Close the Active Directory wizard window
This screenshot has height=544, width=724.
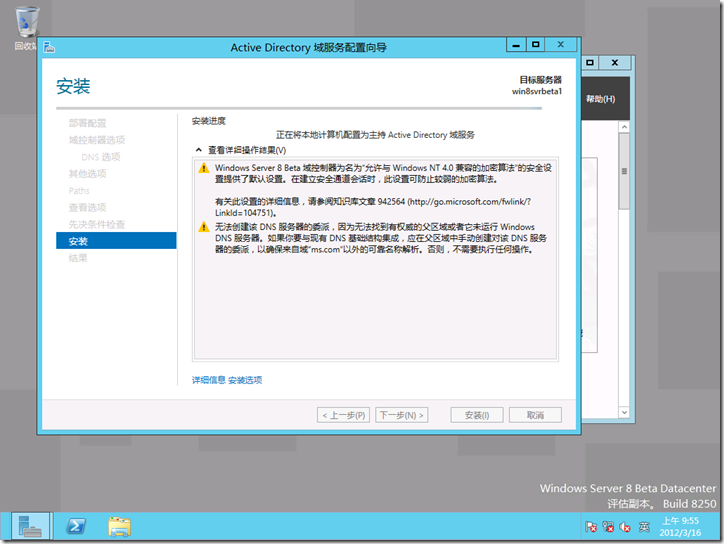point(561,45)
